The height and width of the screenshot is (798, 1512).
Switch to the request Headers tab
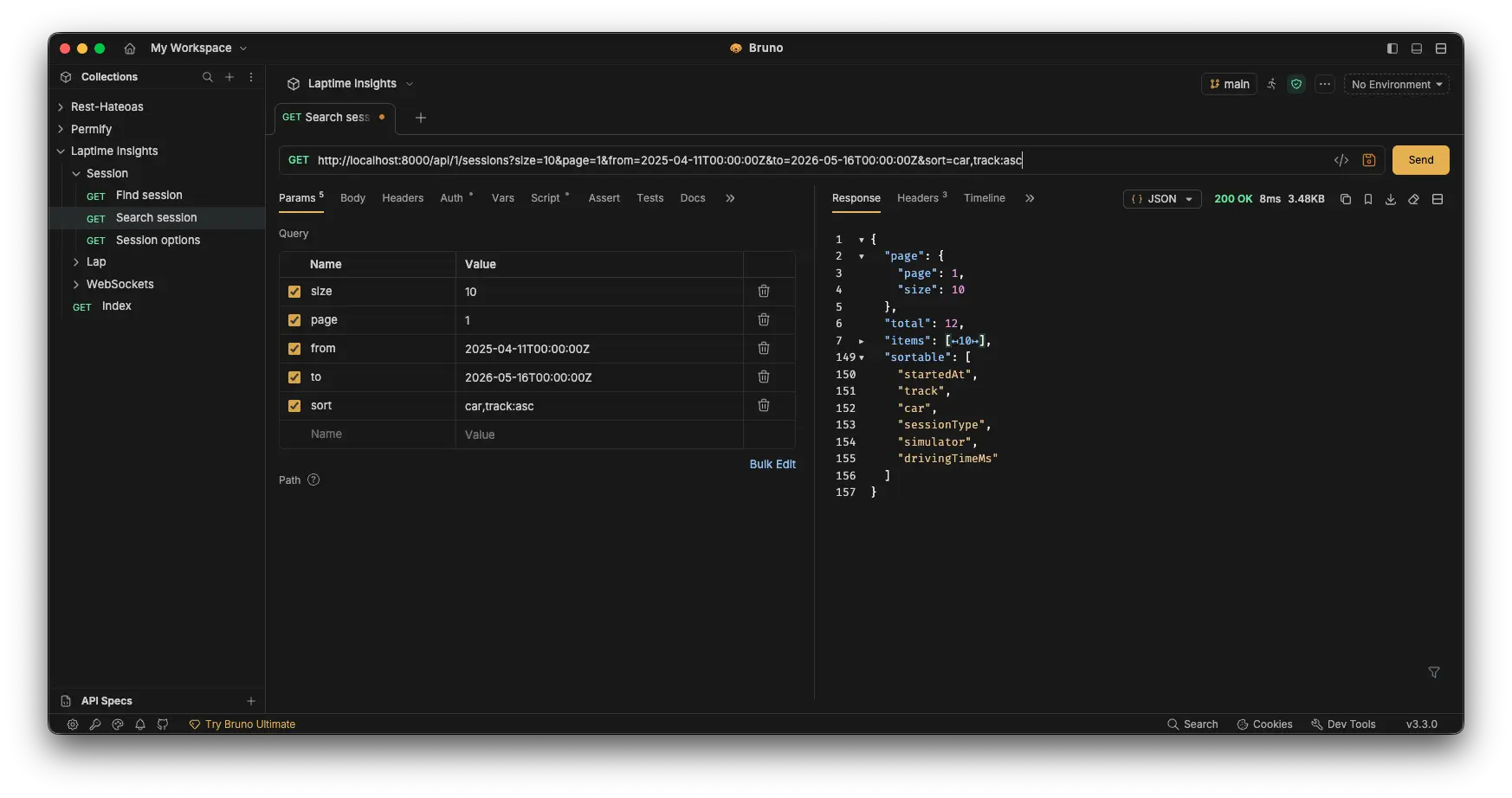[x=403, y=198]
